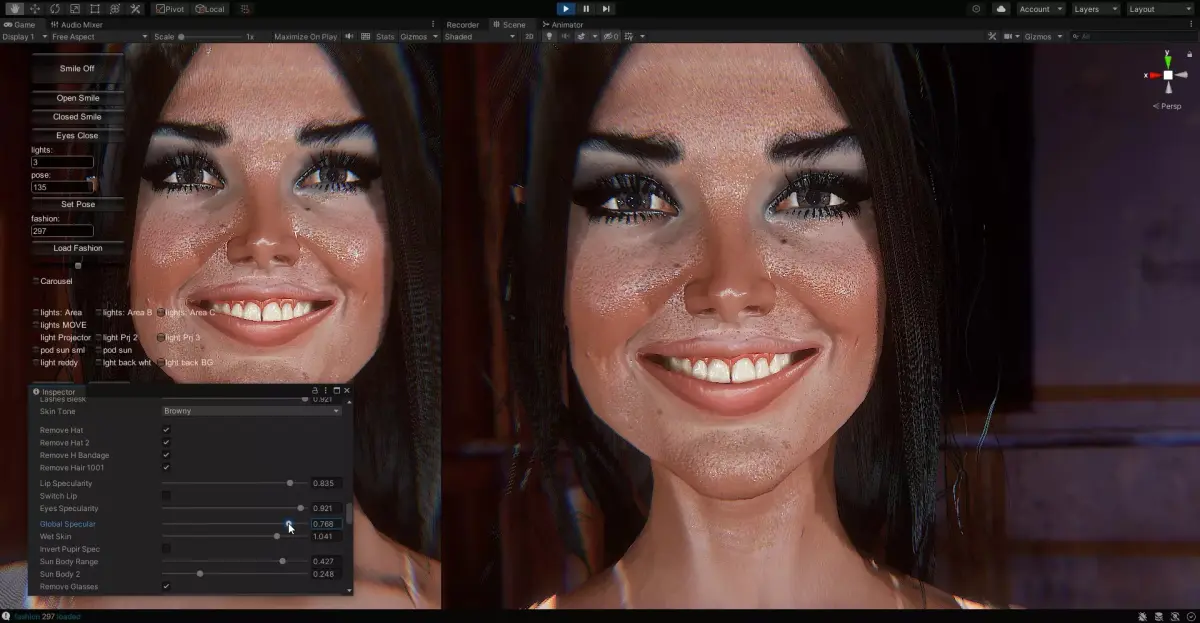The height and width of the screenshot is (623, 1200).
Task: Select the combined Transform tool
Action: pyautogui.click(x=114, y=9)
